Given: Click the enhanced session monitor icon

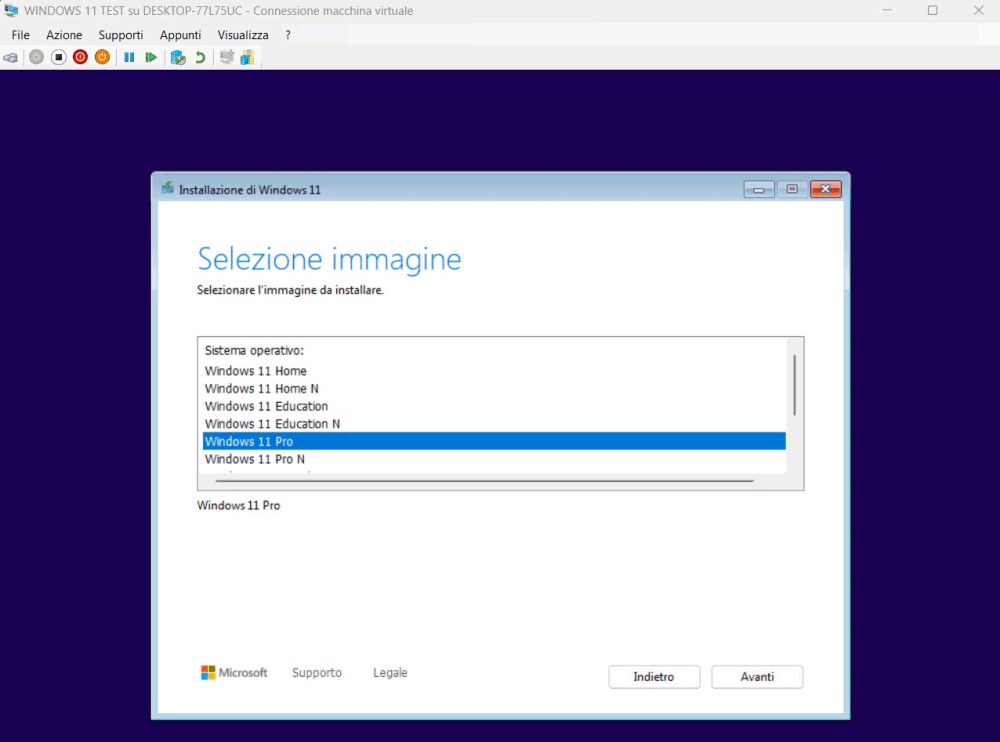Looking at the screenshot, I should [226, 57].
